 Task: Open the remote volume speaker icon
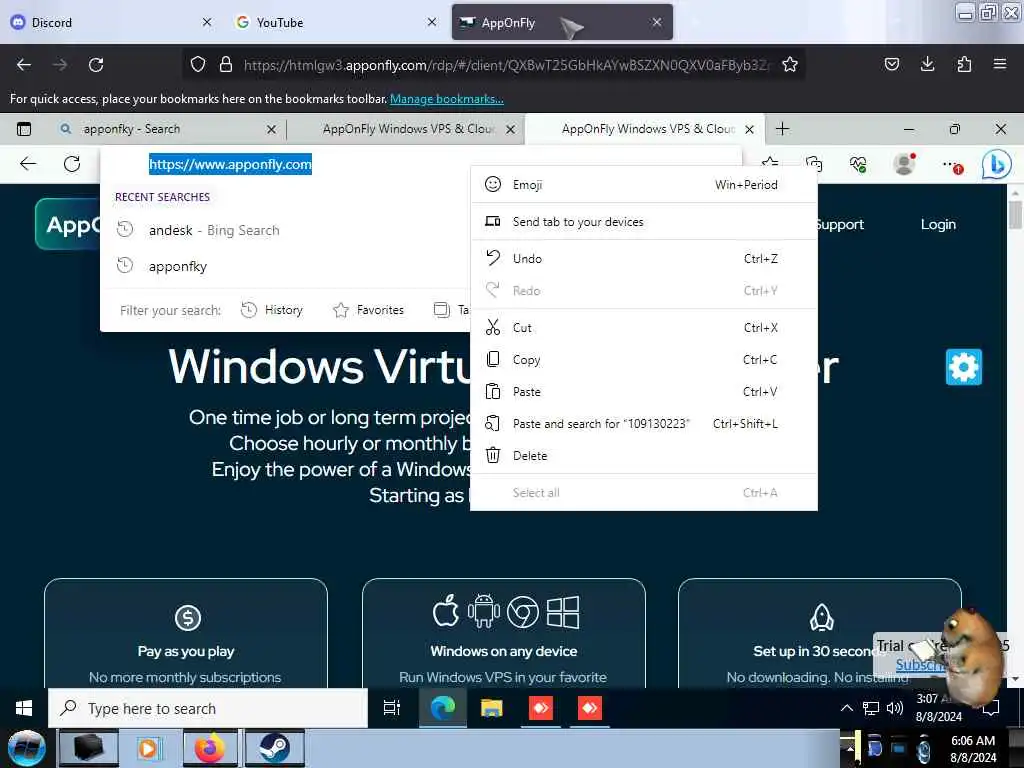click(895, 708)
